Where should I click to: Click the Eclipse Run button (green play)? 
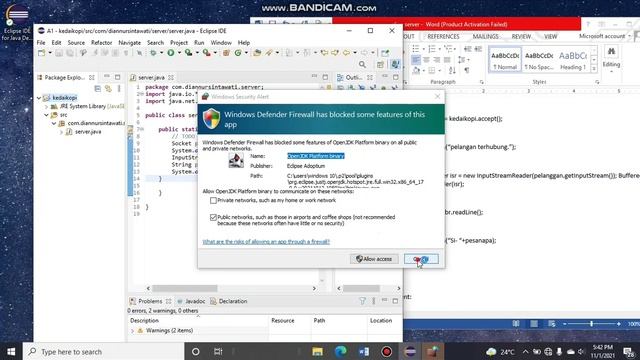click(x=171, y=53)
